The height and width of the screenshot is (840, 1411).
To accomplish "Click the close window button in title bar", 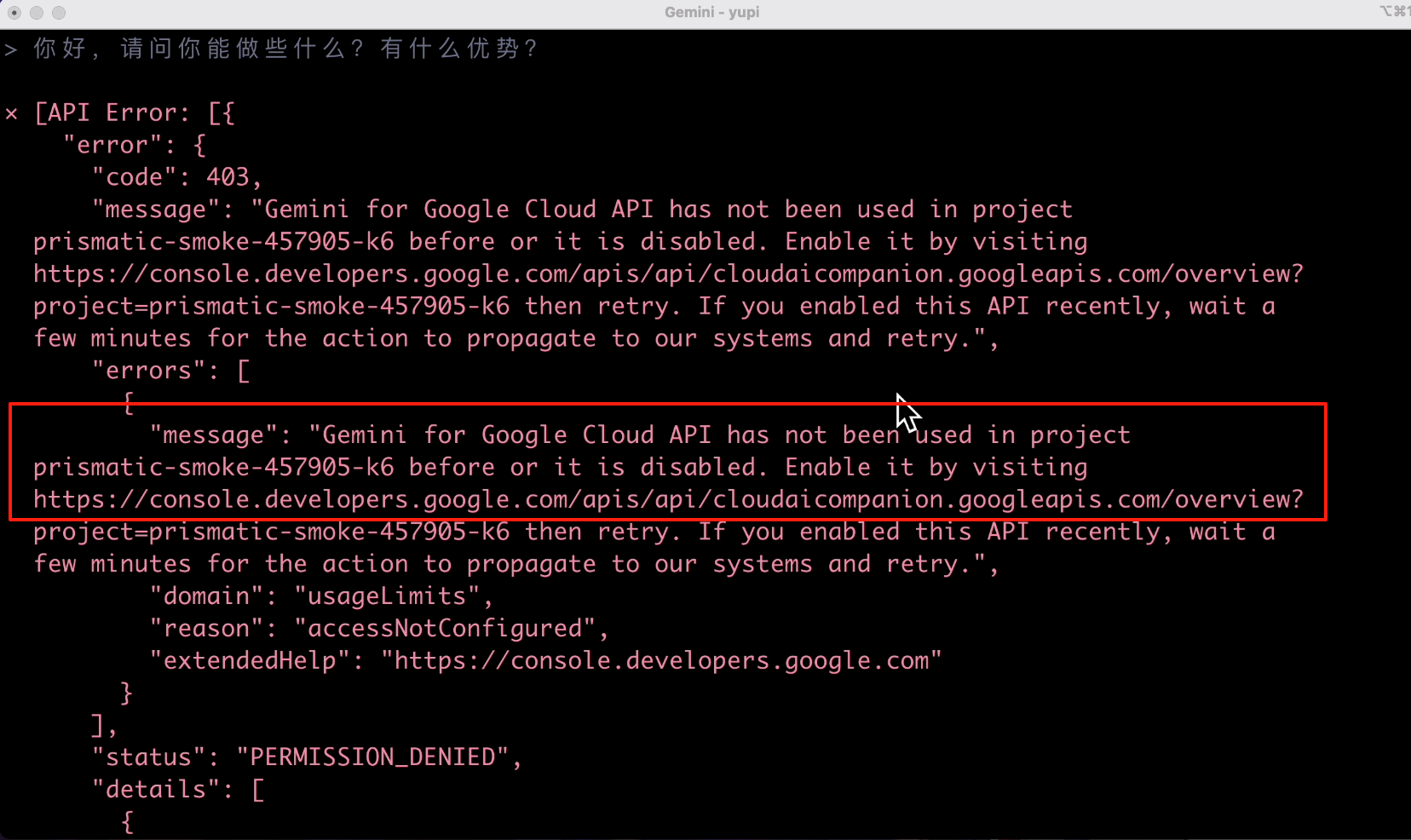I will click(14, 13).
